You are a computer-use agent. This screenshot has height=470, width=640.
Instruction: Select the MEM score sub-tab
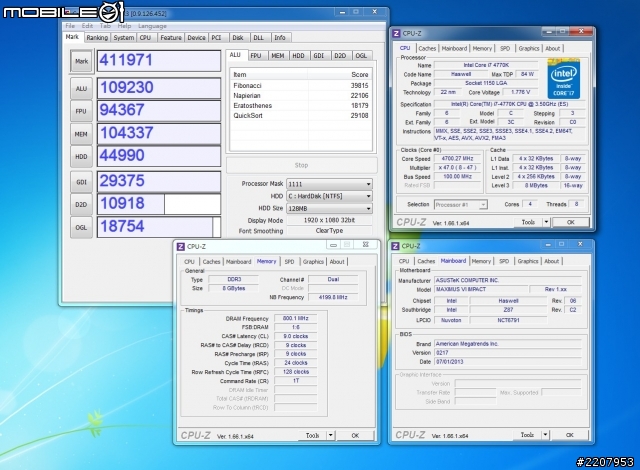click(x=278, y=56)
